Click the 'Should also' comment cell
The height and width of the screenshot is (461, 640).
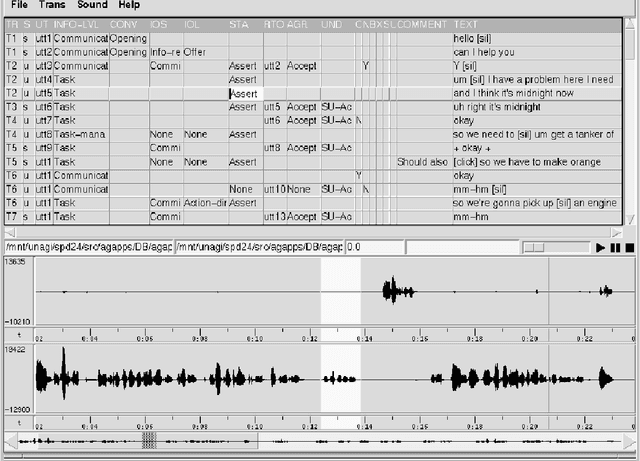[422, 162]
